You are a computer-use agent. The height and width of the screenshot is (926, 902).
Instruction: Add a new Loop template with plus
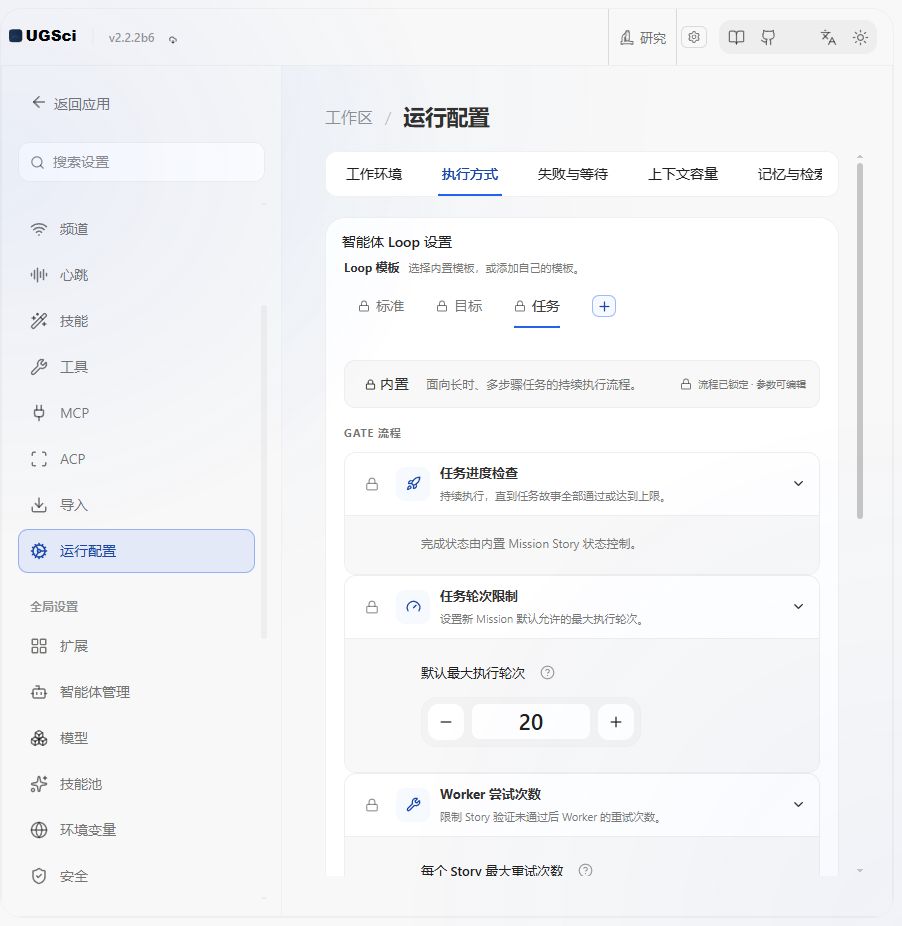(x=604, y=307)
